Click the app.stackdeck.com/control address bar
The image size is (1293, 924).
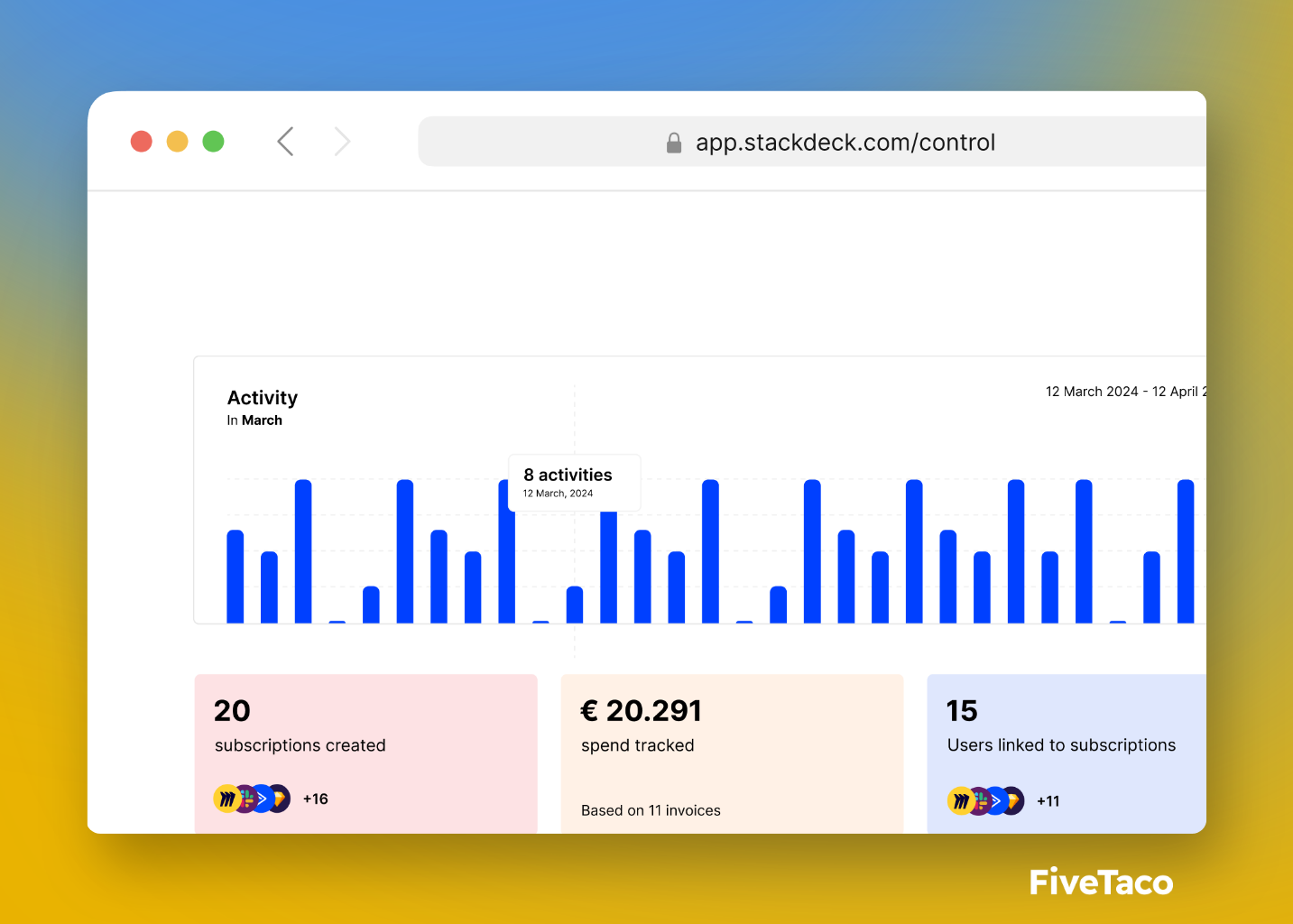tap(812, 142)
